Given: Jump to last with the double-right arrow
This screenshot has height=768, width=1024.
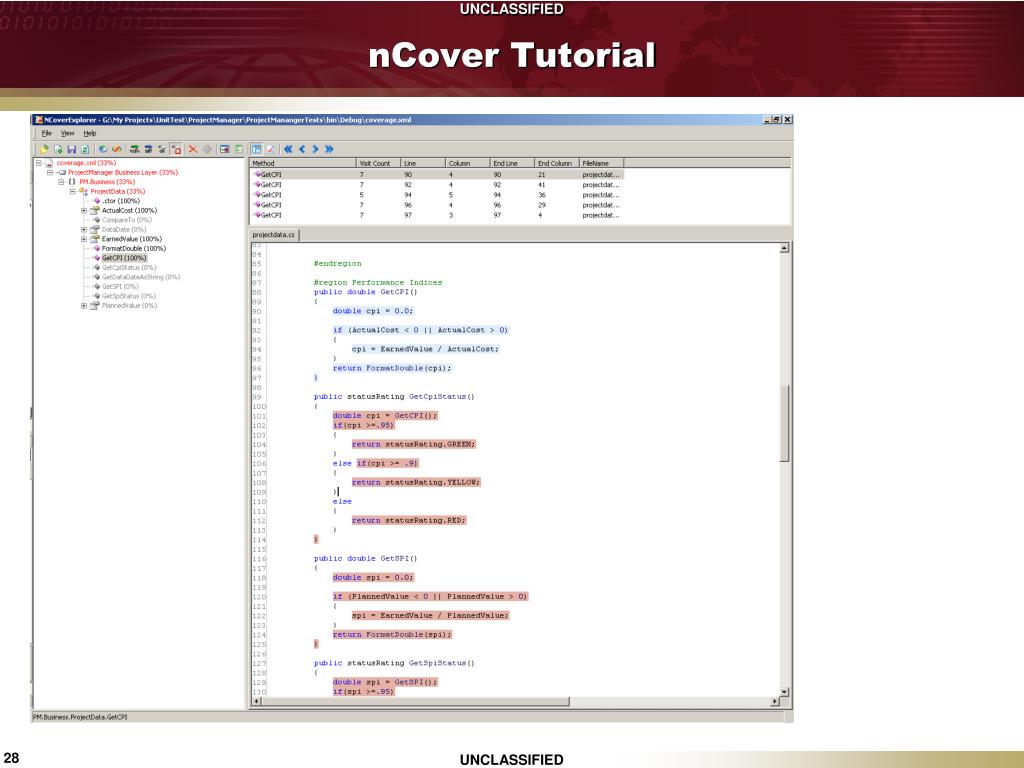Looking at the screenshot, I should point(329,150).
